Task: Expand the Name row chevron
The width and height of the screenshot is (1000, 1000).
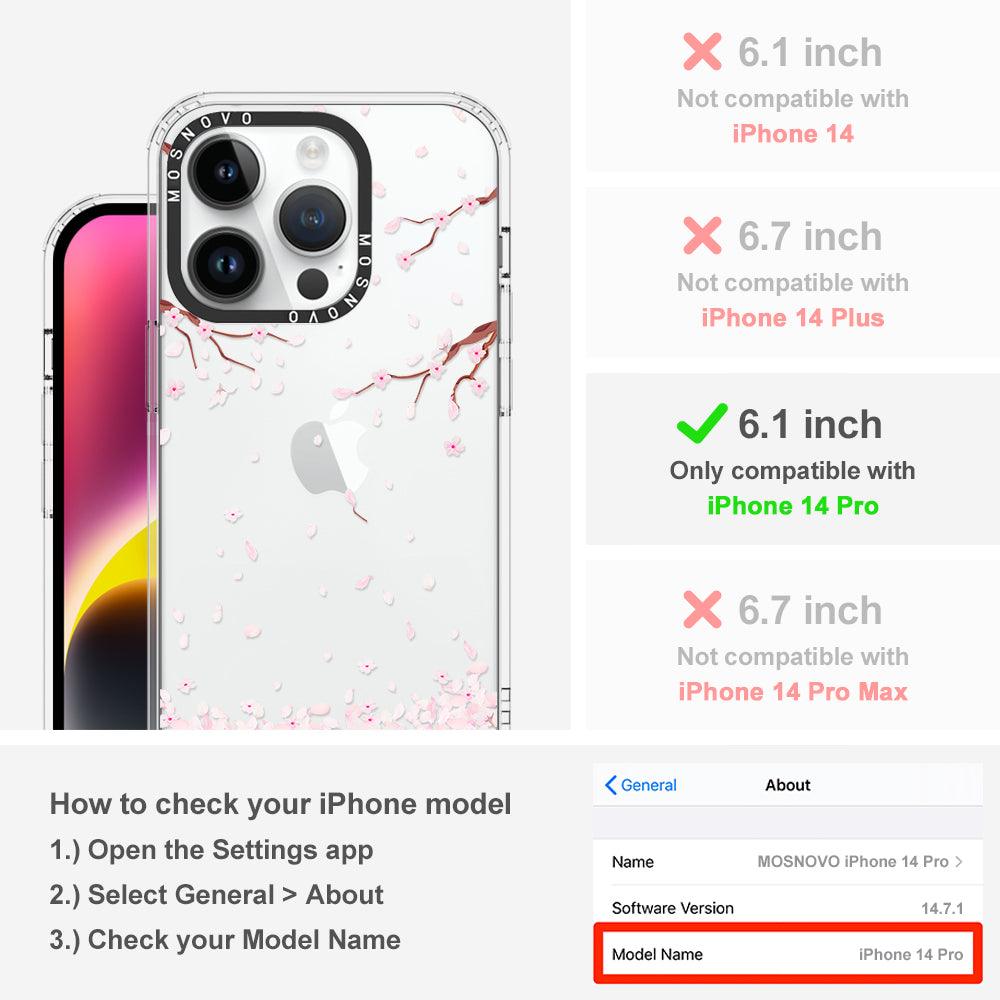Action: (959, 862)
